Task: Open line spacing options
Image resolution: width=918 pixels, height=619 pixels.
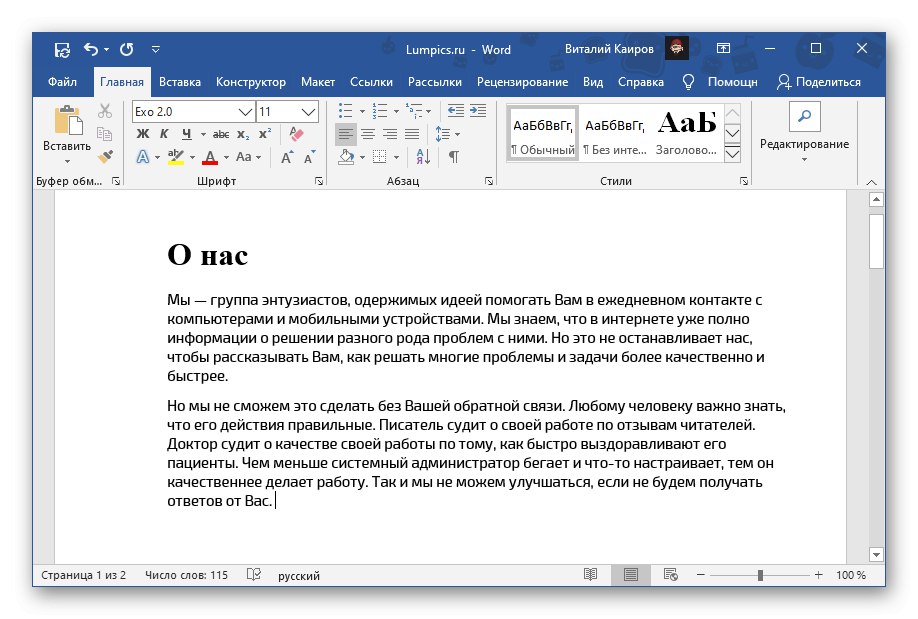Action: point(448,134)
